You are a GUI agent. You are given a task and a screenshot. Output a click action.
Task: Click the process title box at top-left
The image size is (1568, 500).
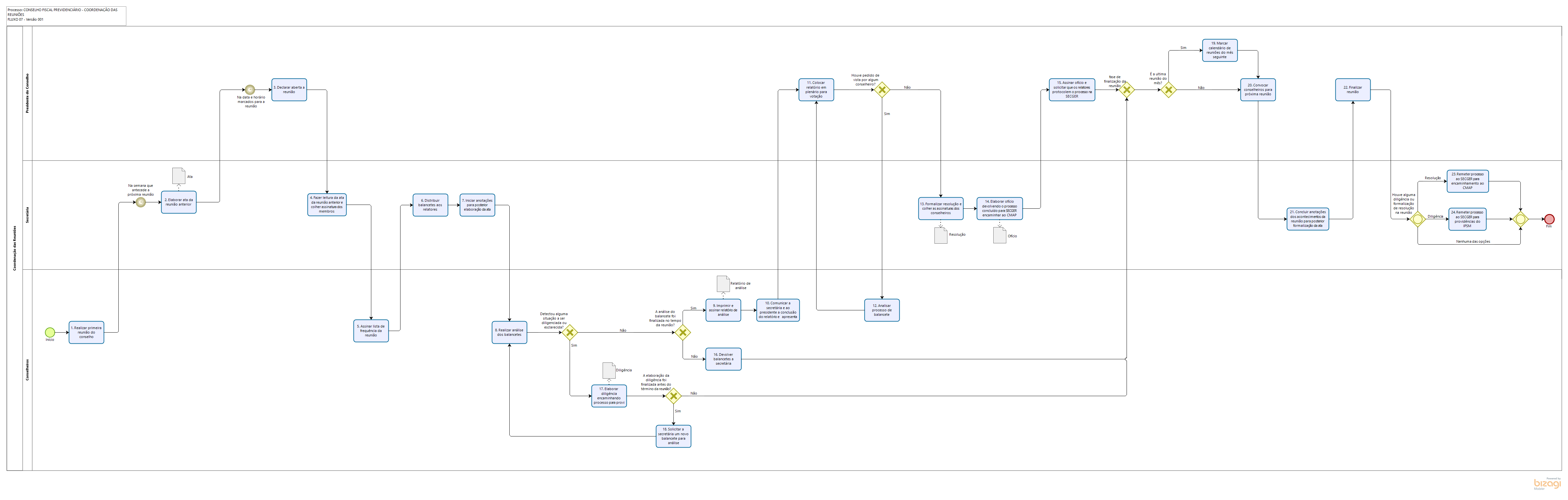tap(66, 15)
